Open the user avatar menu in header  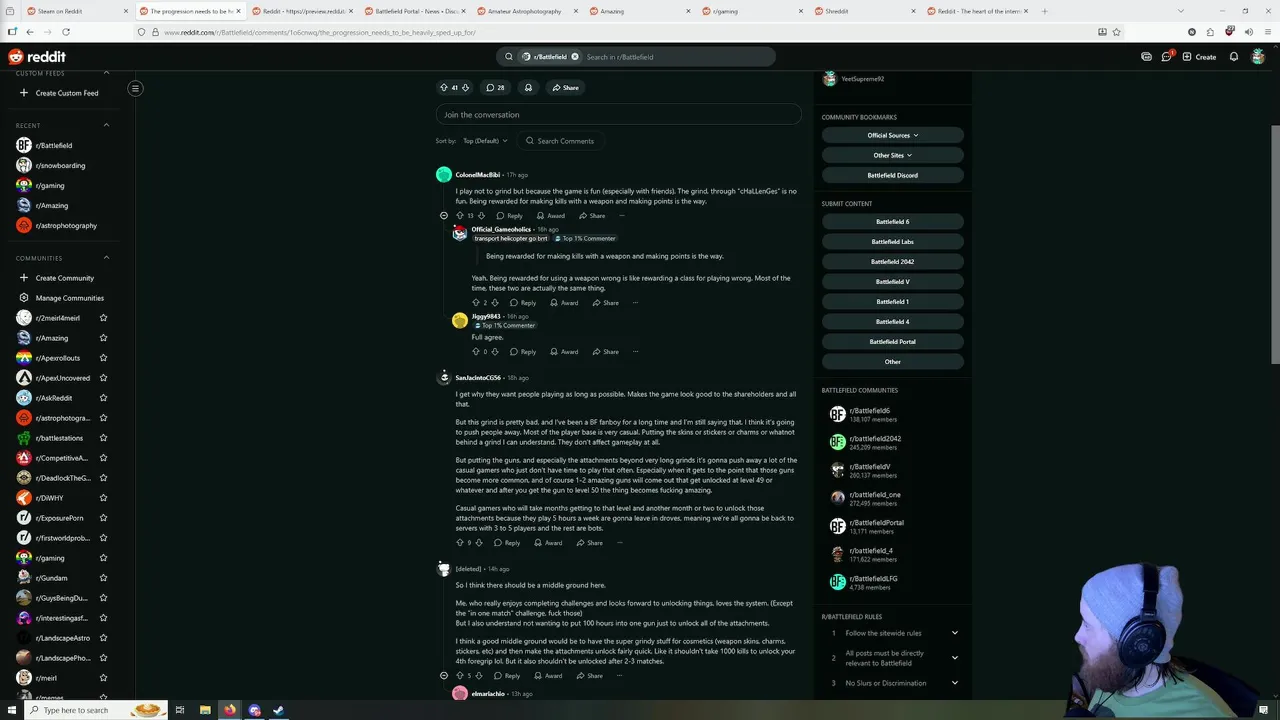[1258, 57]
